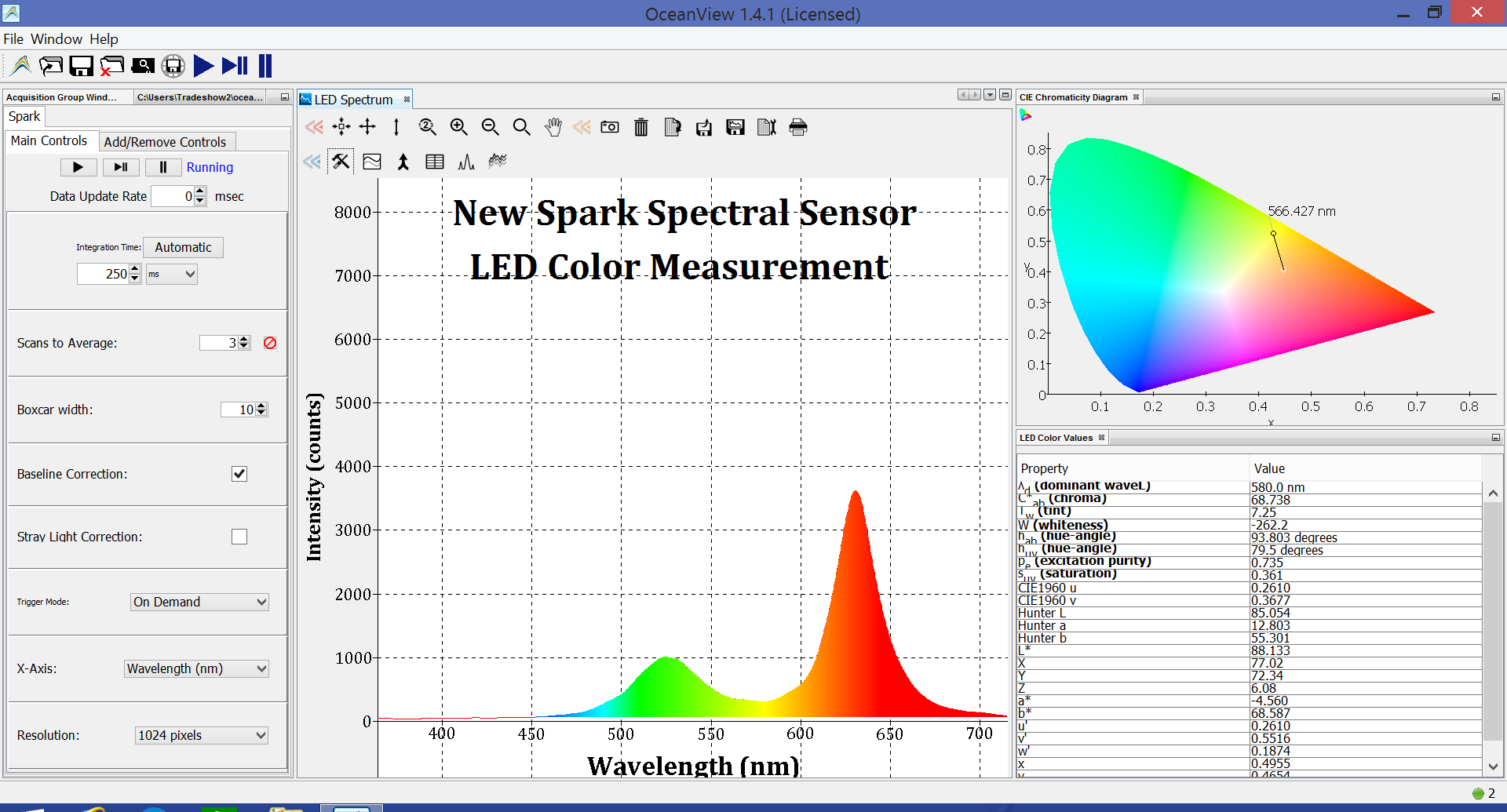This screenshot has width=1507, height=812.
Task: Increase Scans to Average stepper
Action: pyautogui.click(x=244, y=339)
